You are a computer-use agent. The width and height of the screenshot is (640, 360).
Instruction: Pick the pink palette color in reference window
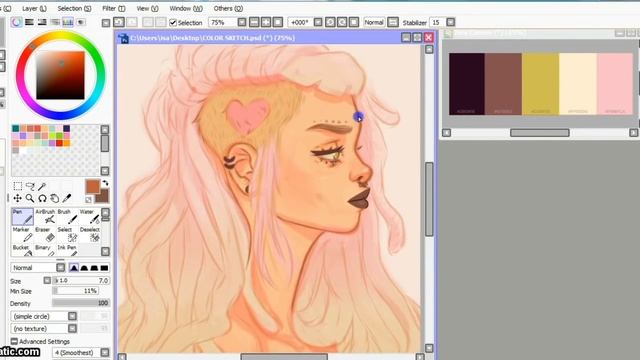point(615,84)
